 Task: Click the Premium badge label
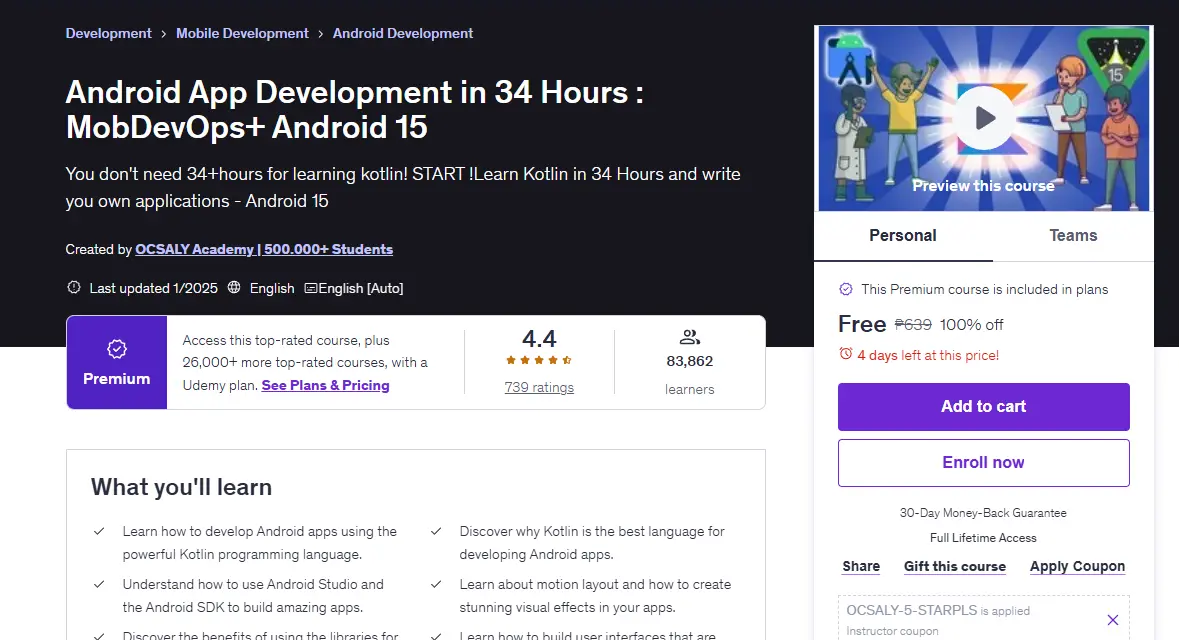117,379
